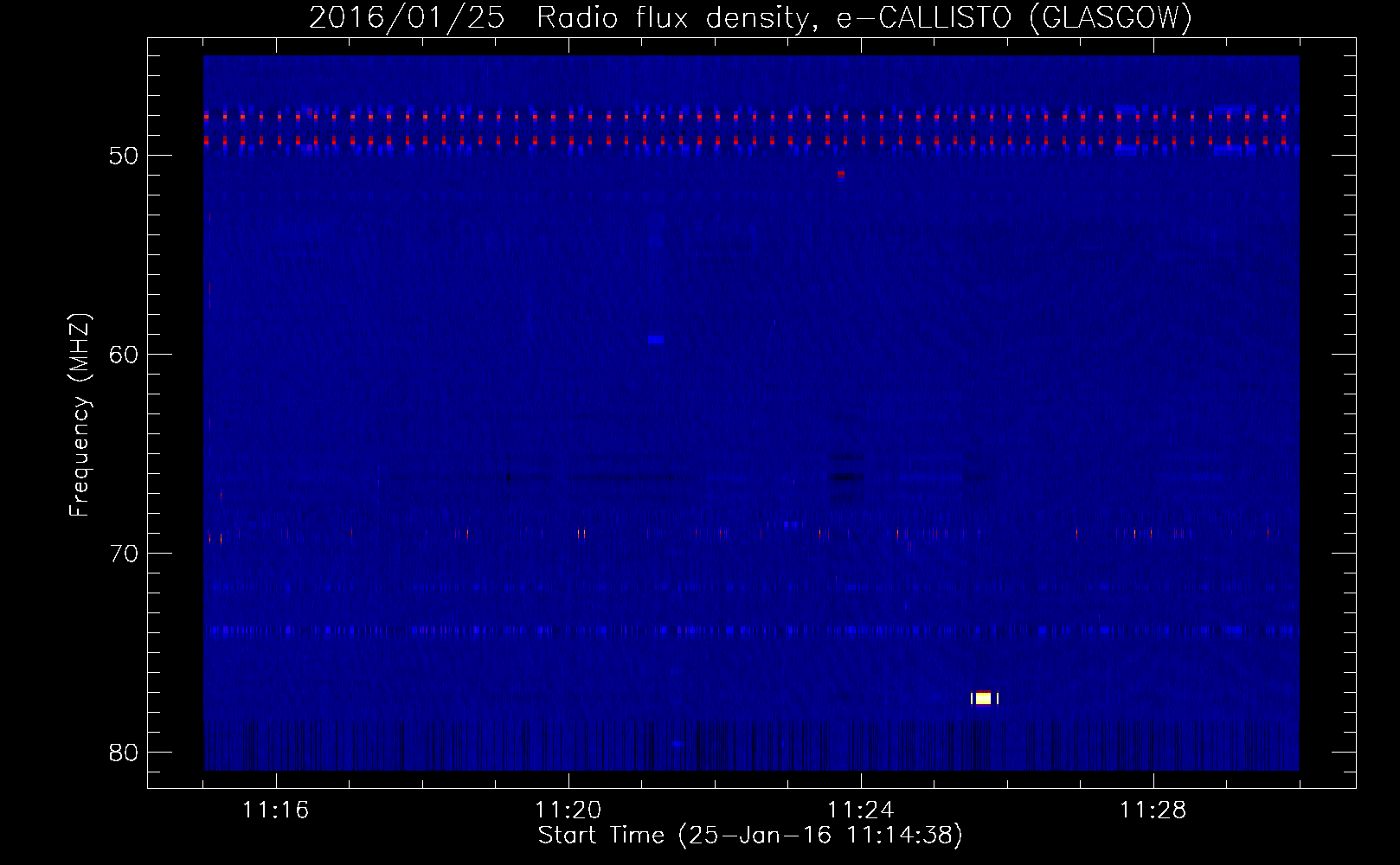Click the 11:24 time tick label
Image resolution: width=1400 pixels, height=865 pixels.
(861, 811)
